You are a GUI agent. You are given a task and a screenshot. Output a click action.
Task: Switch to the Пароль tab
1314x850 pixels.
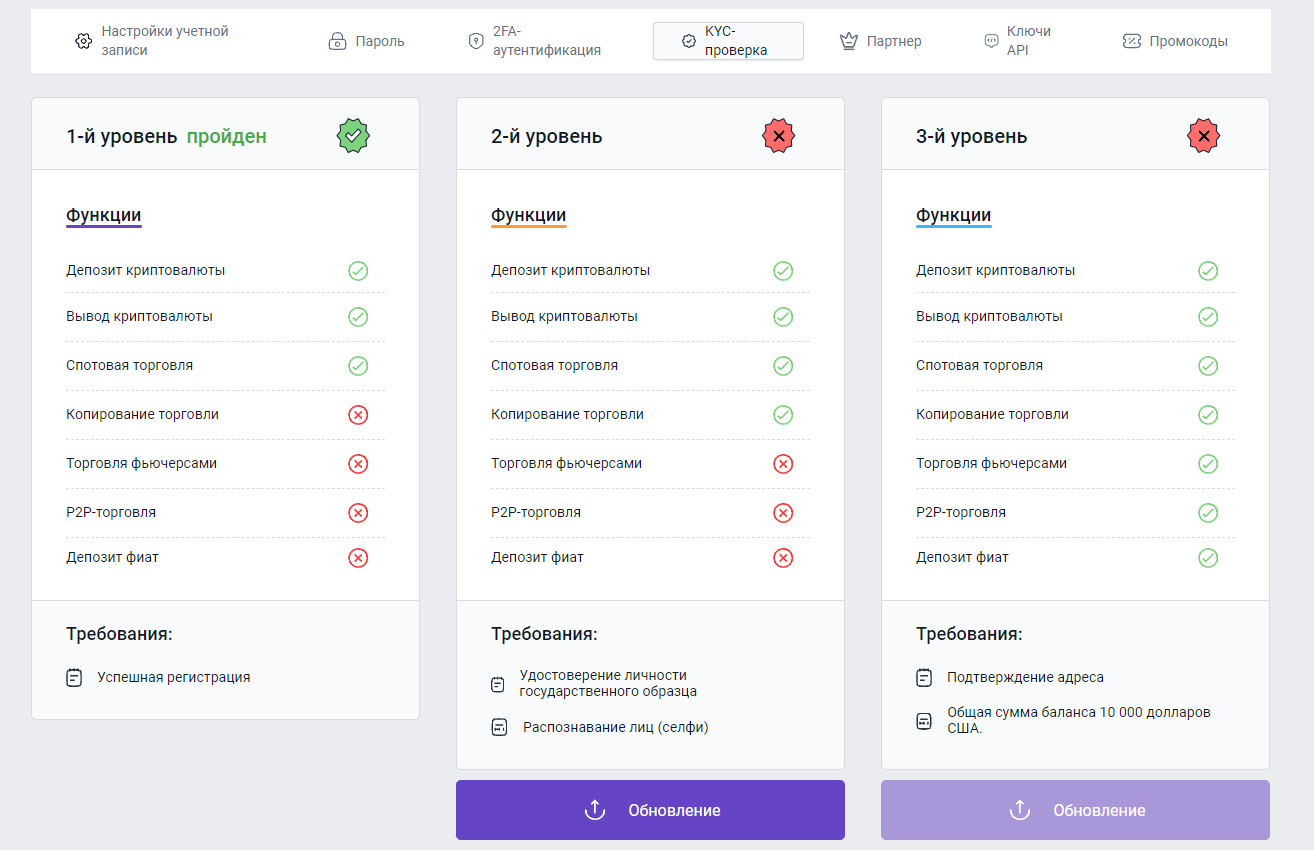[x=366, y=41]
